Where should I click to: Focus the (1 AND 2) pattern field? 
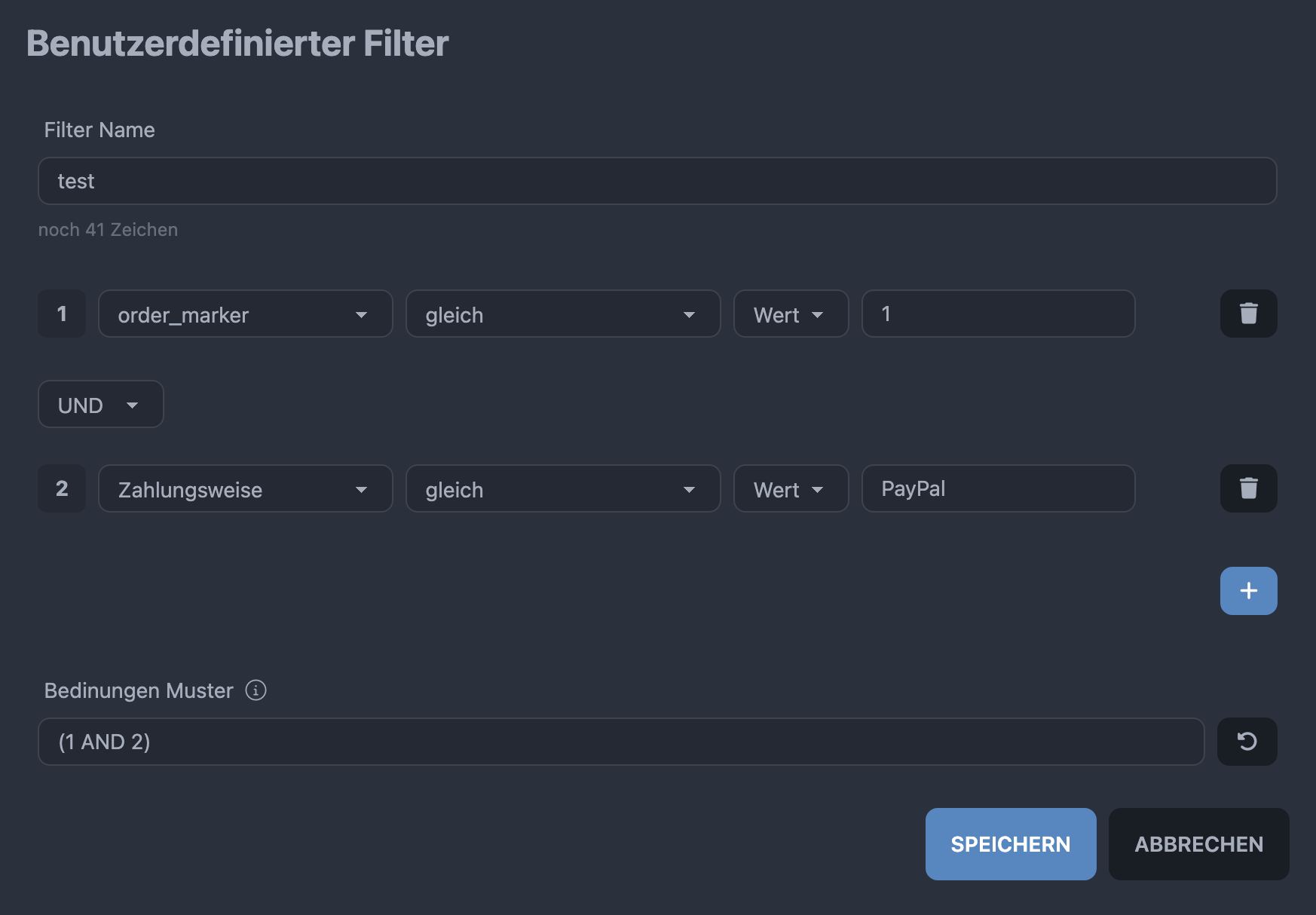621,742
